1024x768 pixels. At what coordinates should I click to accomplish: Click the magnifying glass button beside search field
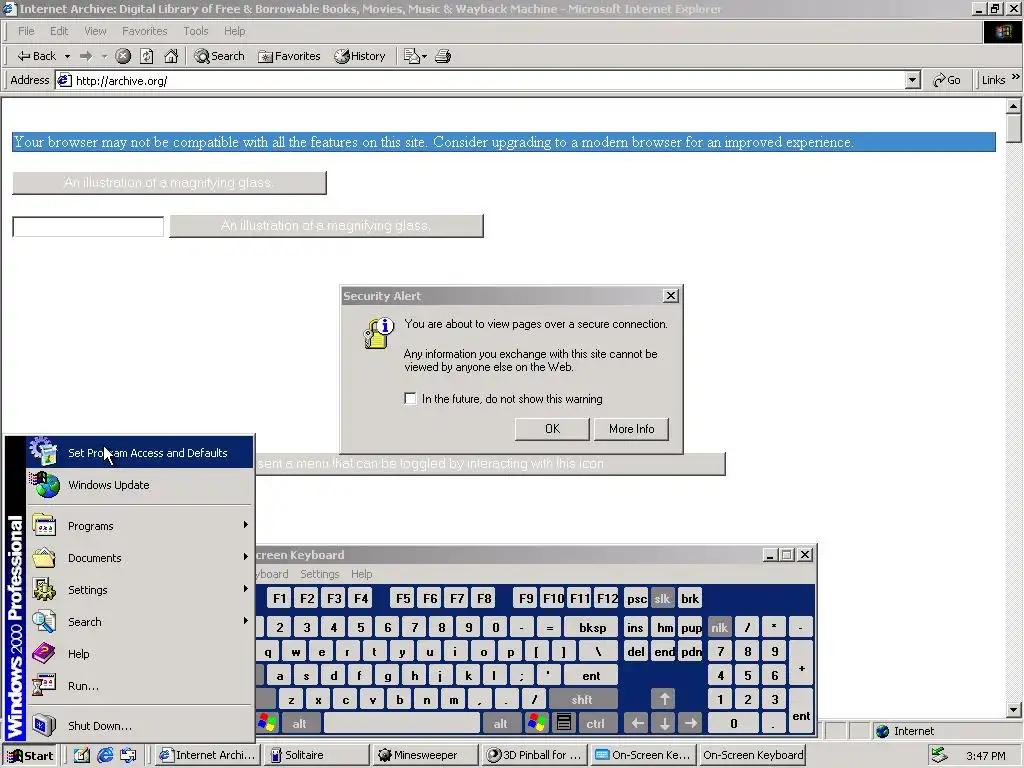pyautogui.click(x=327, y=226)
